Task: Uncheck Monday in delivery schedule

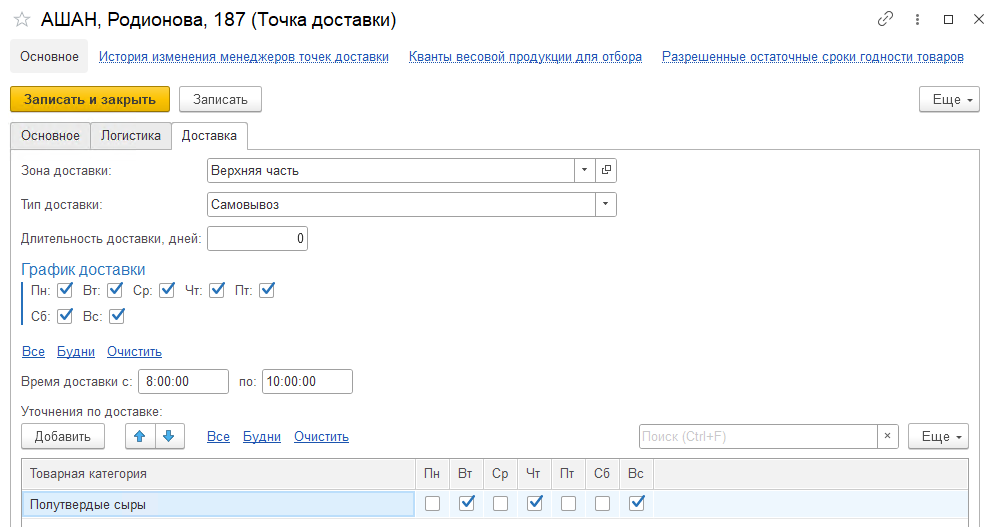Action: (65, 290)
